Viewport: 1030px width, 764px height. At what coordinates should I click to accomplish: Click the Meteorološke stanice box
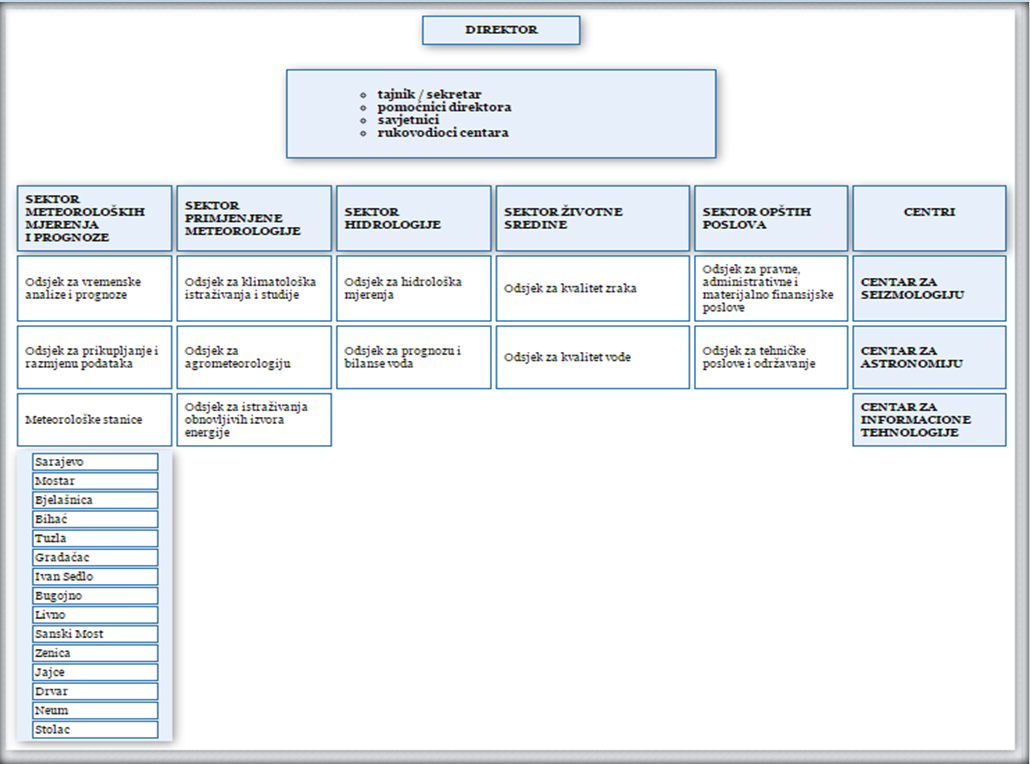(94, 420)
